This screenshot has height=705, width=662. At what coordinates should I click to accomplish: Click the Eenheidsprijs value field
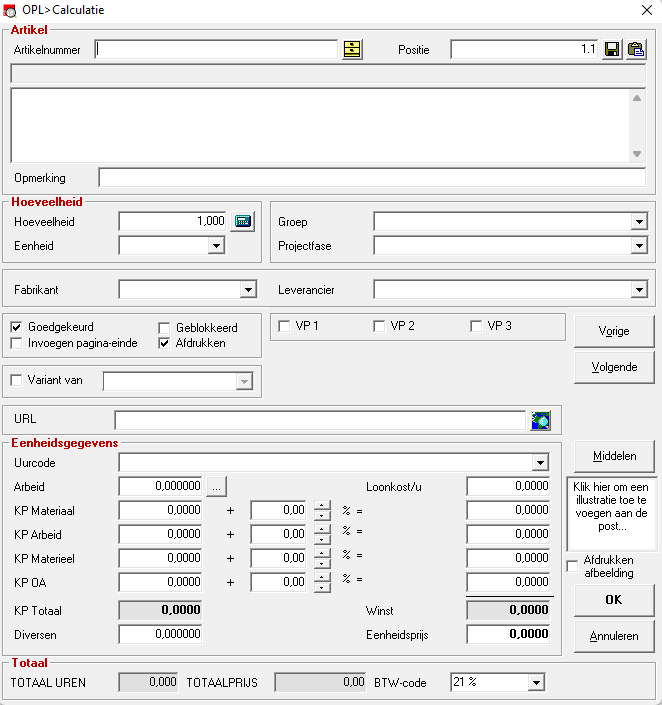click(x=508, y=634)
